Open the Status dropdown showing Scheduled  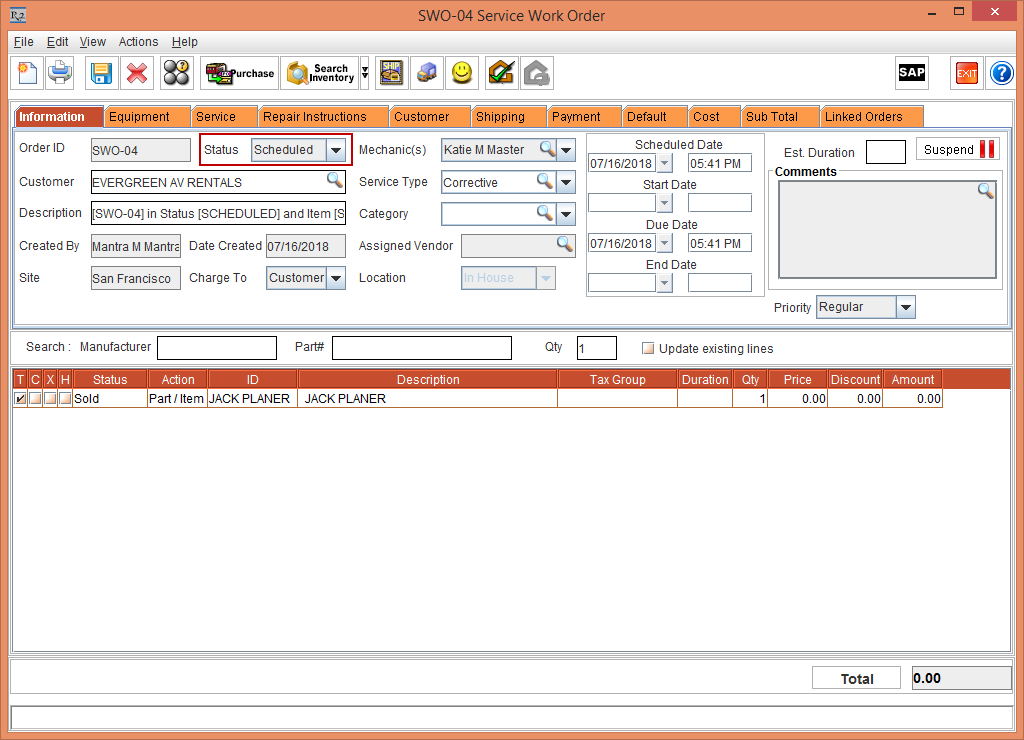(336, 149)
